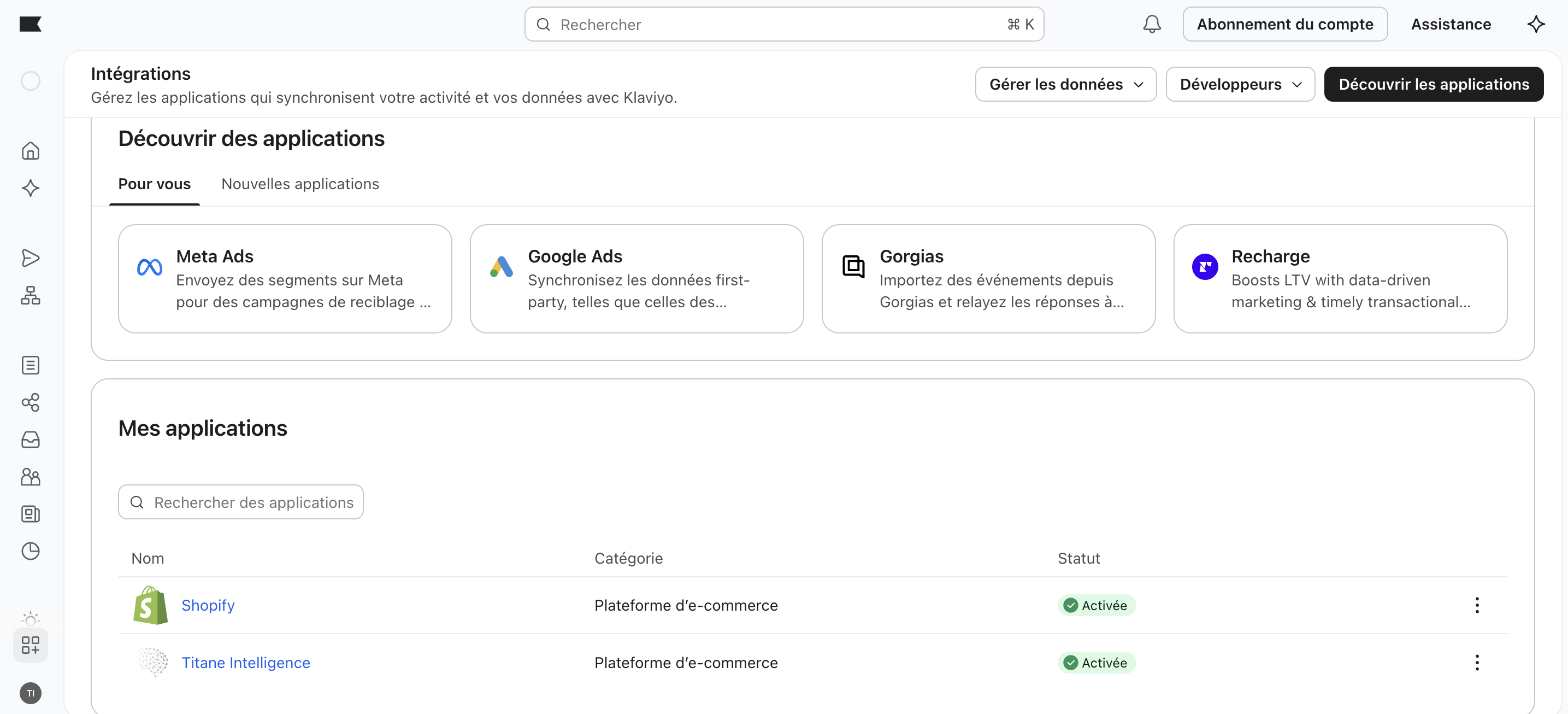Open Campaigns paper-plane icon in sidebar
Screen dimensions: 1568x714
[x=31, y=258]
